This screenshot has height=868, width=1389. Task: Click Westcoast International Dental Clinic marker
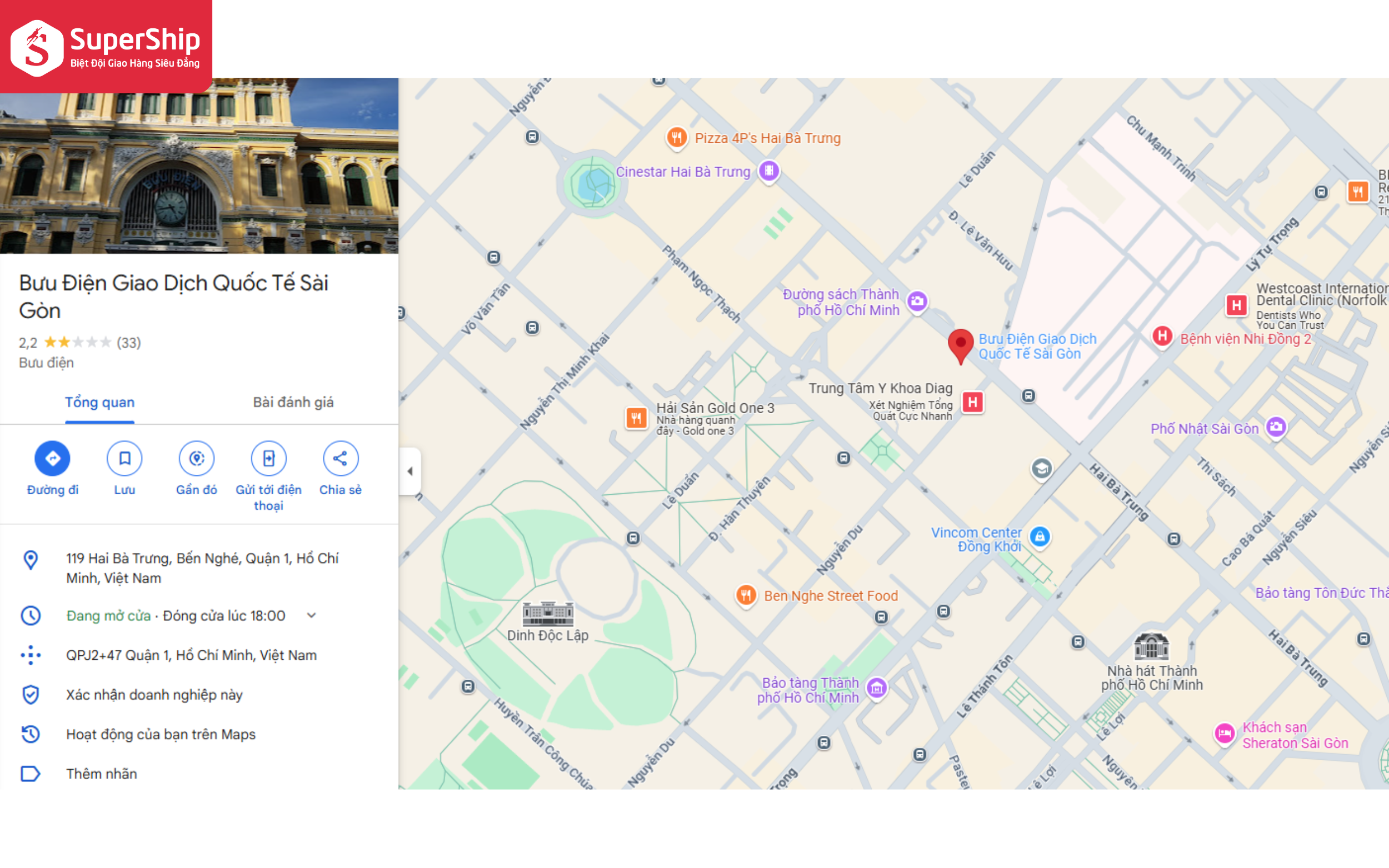coord(1236,305)
